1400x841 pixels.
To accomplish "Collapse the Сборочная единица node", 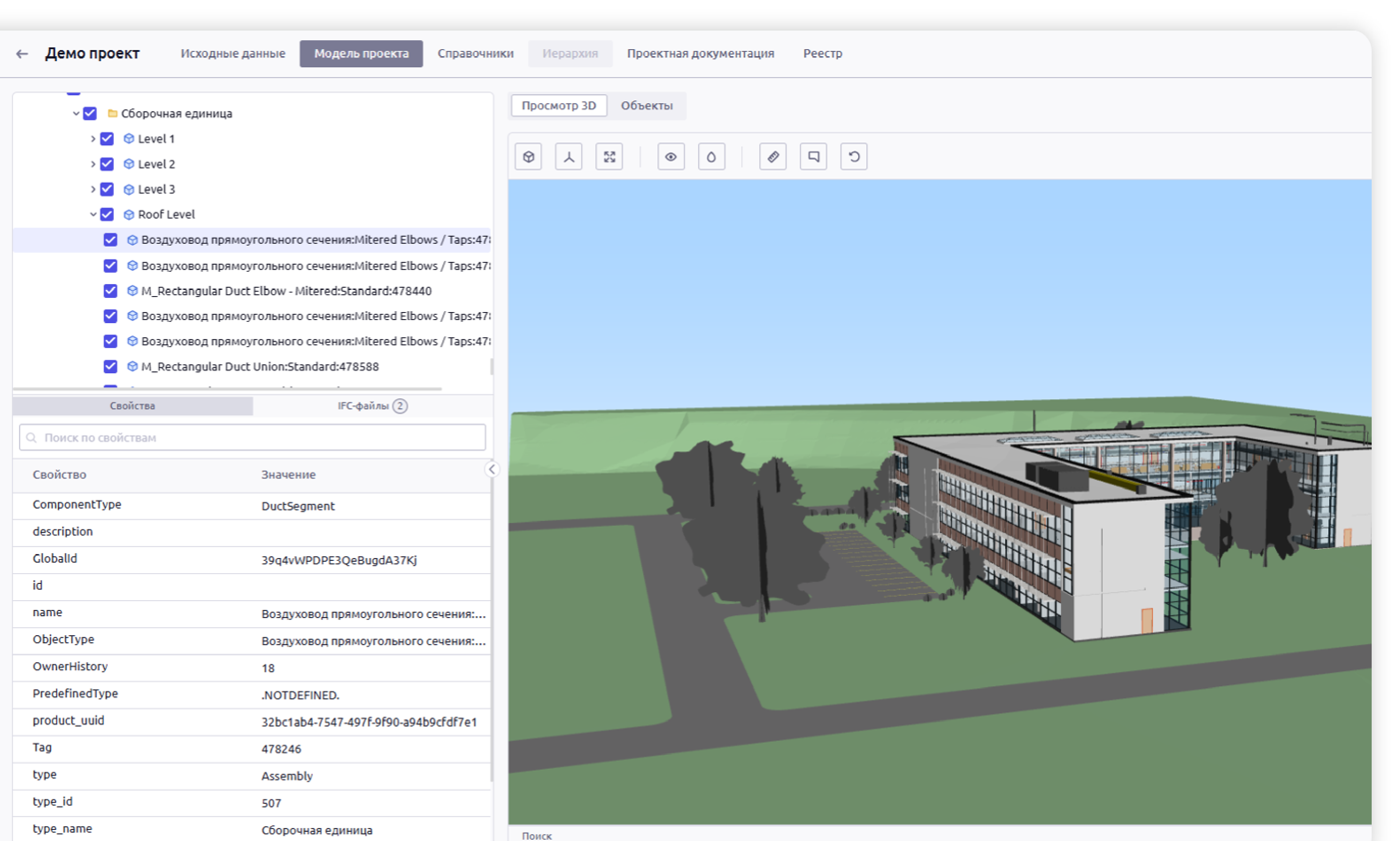I will pos(76,113).
